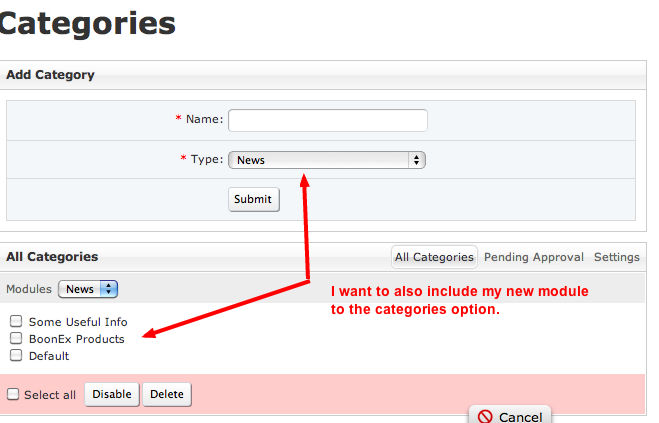Viewport: 659px width, 423px height.
Task: Enable the Default category checkbox
Action: [x=16, y=355]
